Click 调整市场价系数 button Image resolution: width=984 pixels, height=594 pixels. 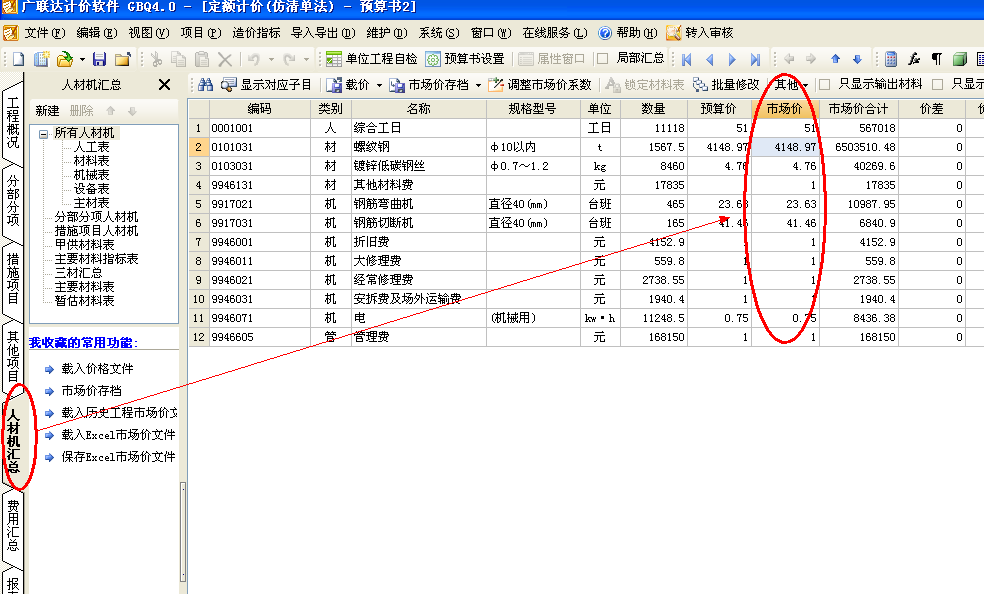point(540,84)
